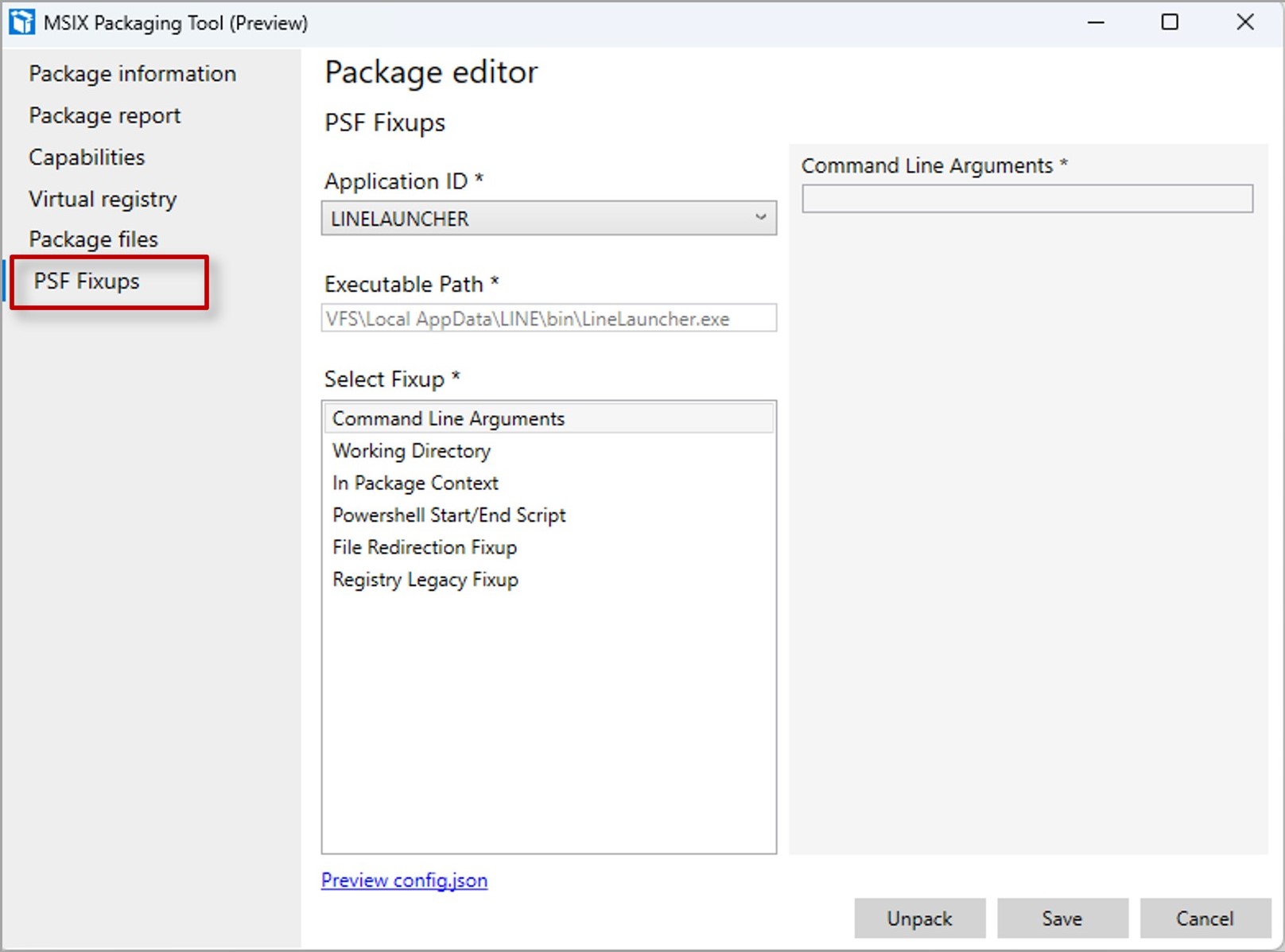Select Command Line Arguments fixup
The height and width of the screenshot is (952, 1285).
click(449, 418)
